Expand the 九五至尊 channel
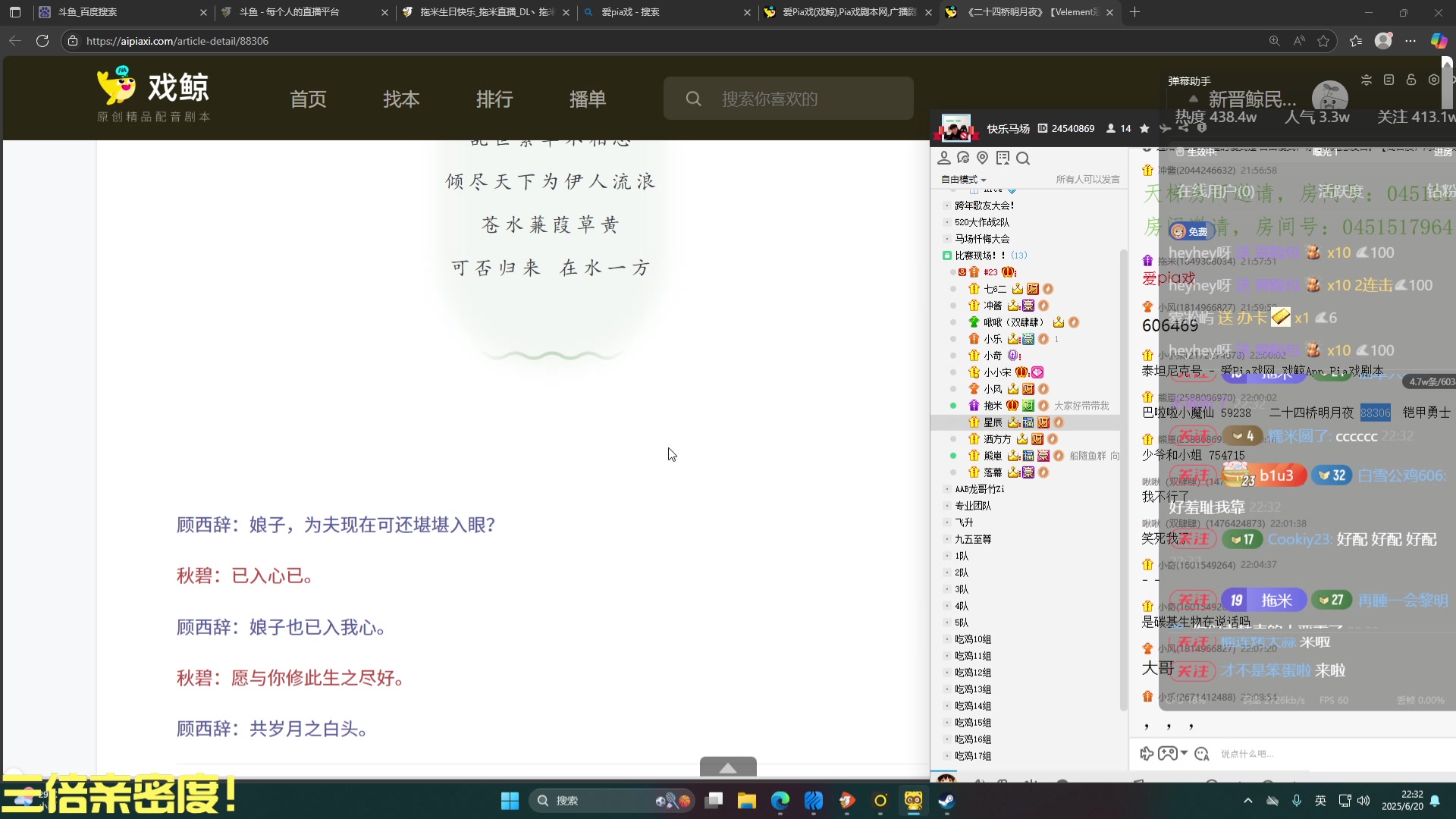 click(973, 539)
